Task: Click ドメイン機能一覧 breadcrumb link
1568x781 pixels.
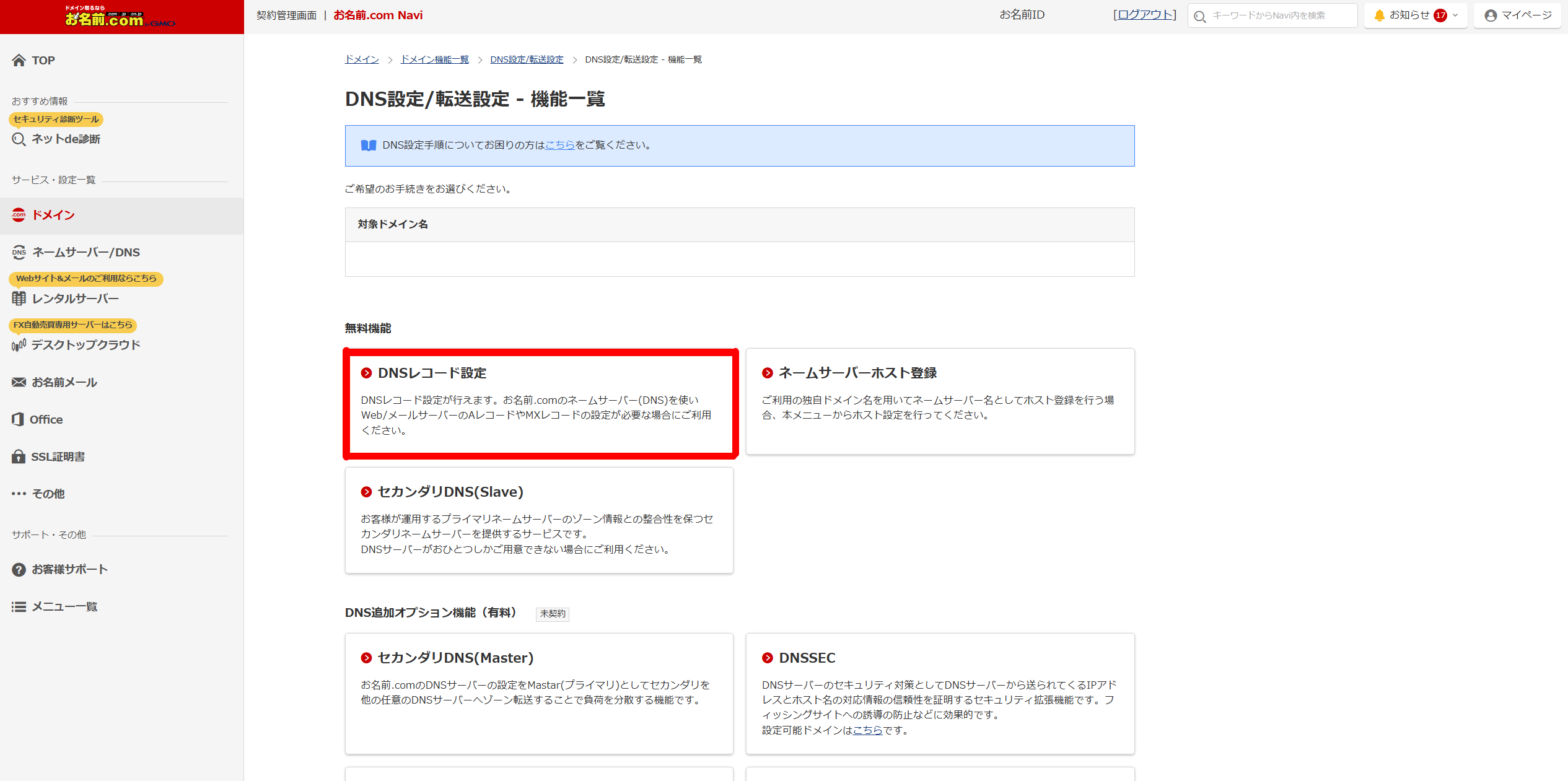Action: (434, 59)
